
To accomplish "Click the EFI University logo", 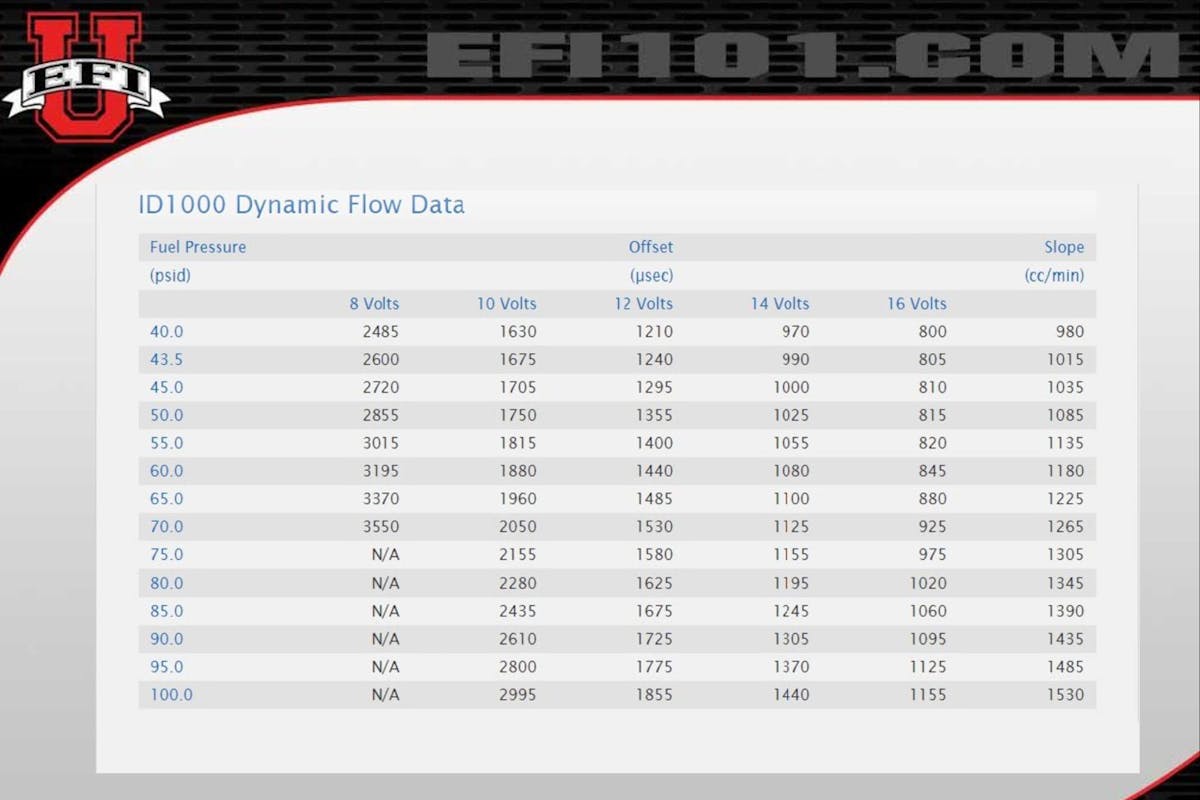I will coord(85,77).
